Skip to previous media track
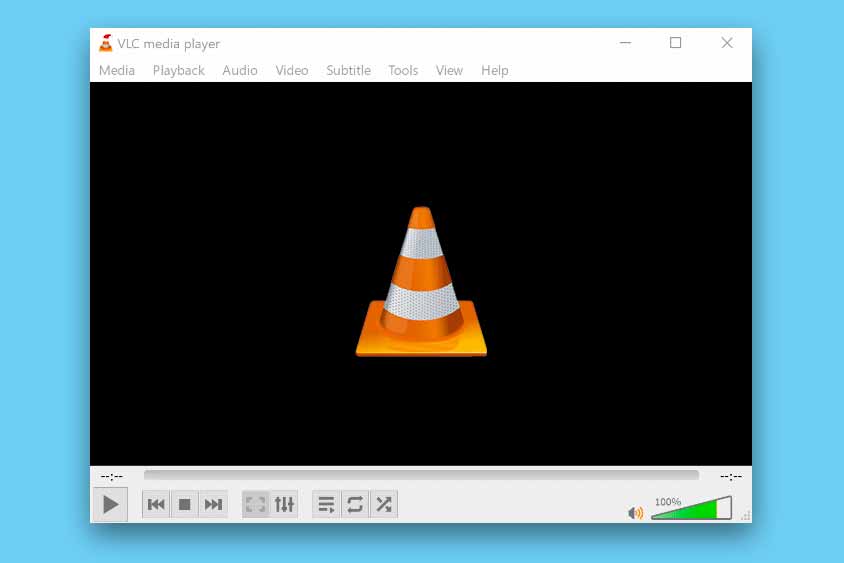 156,504
